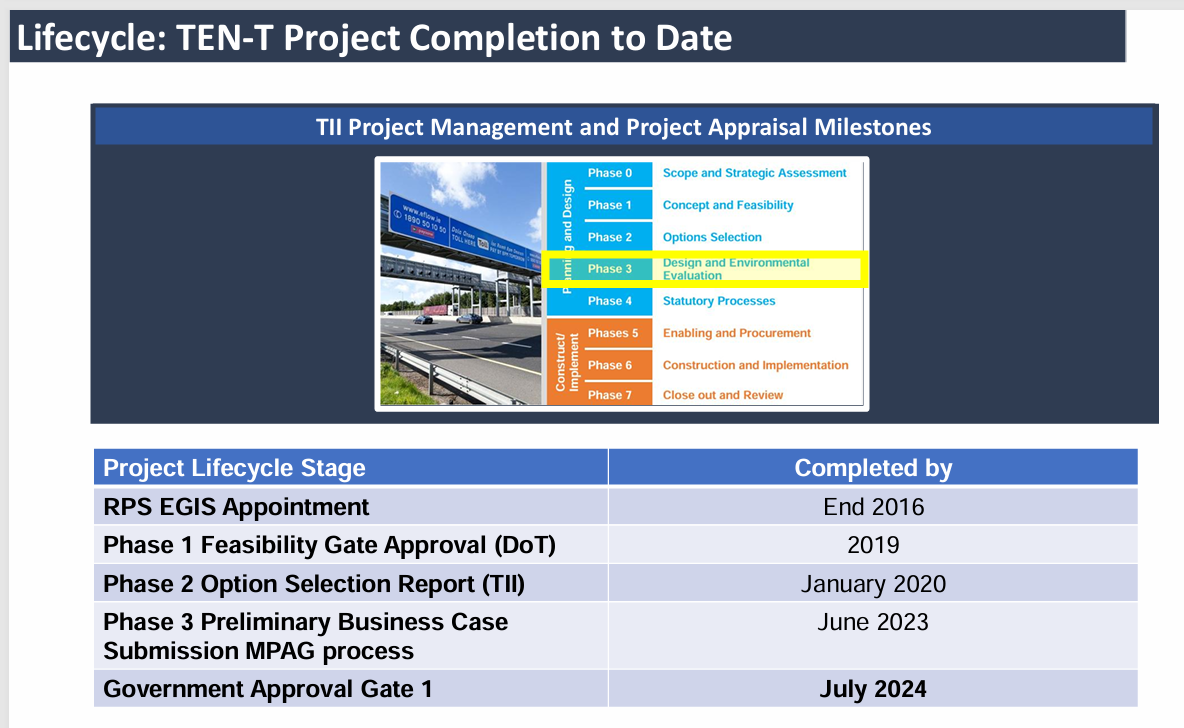1184x728 pixels.
Task: Select the orange 'Phases 5' box
Action: coord(612,333)
